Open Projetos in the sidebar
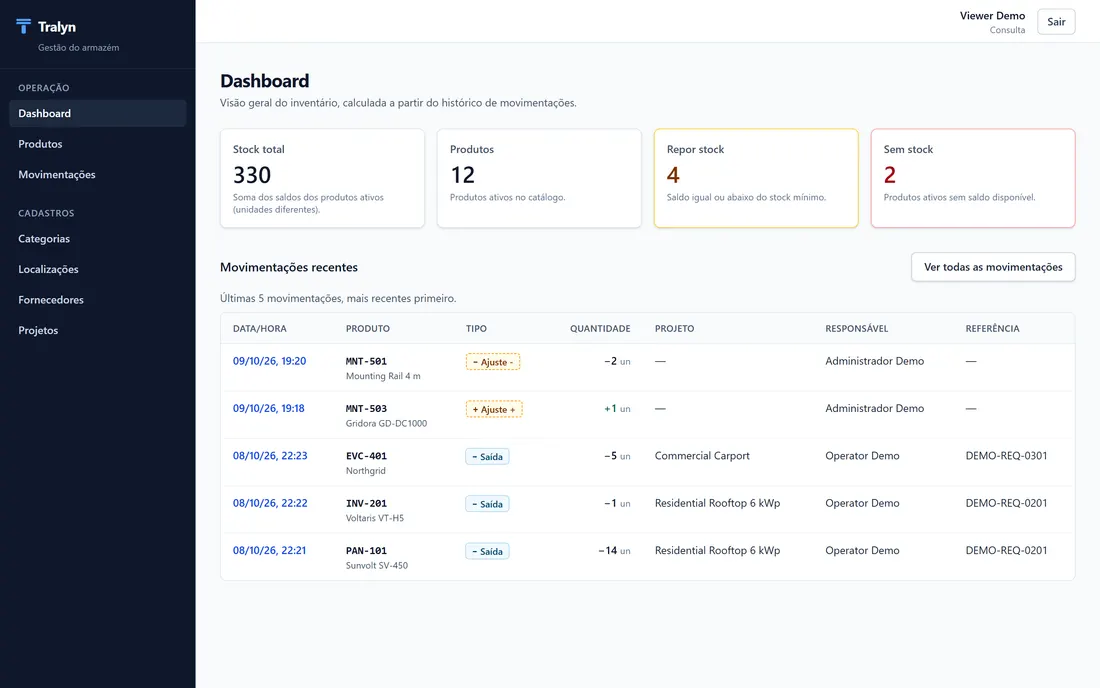Viewport: 1100px width, 688px height. point(98,330)
